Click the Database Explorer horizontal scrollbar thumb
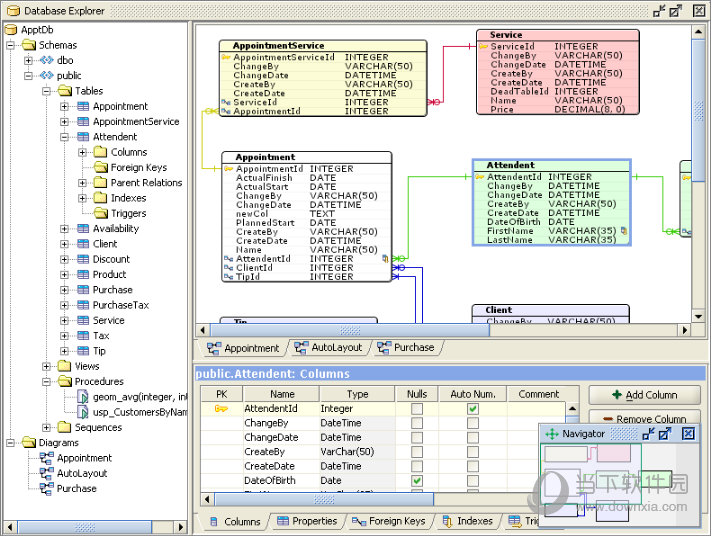The height and width of the screenshot is (536, 712). 85,527
